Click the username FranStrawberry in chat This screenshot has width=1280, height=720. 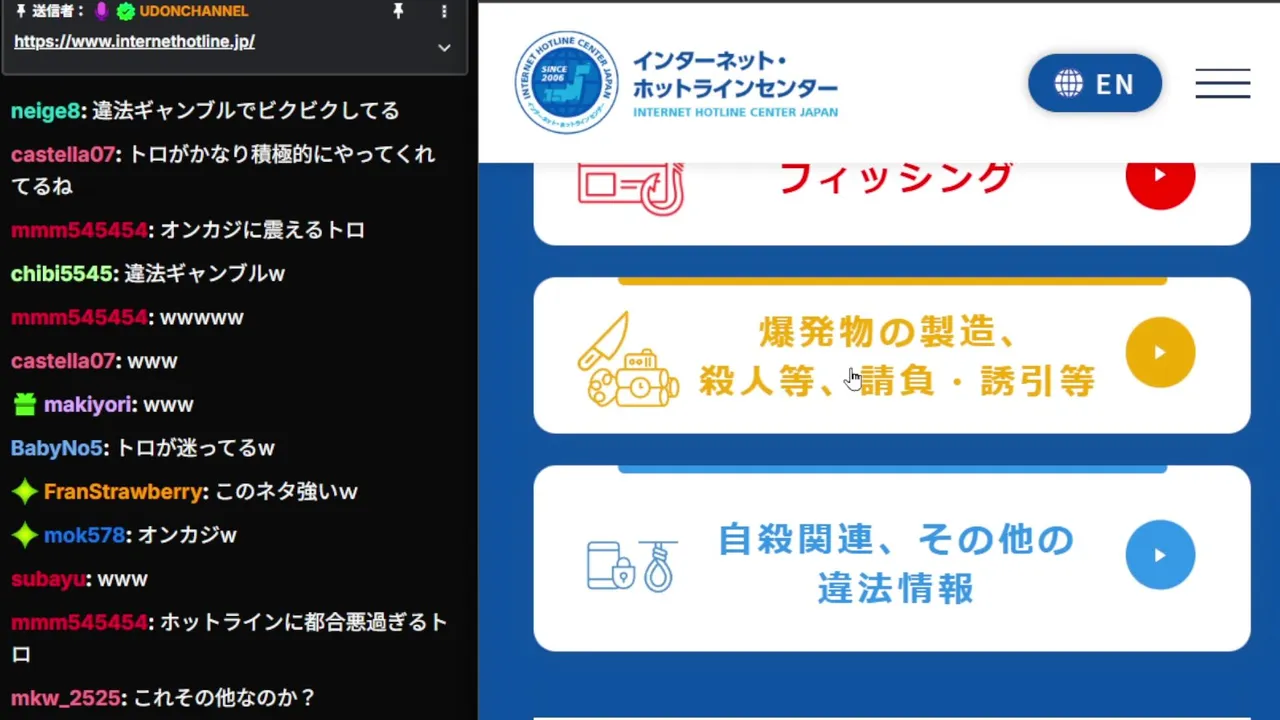click(x=123, y=492)
